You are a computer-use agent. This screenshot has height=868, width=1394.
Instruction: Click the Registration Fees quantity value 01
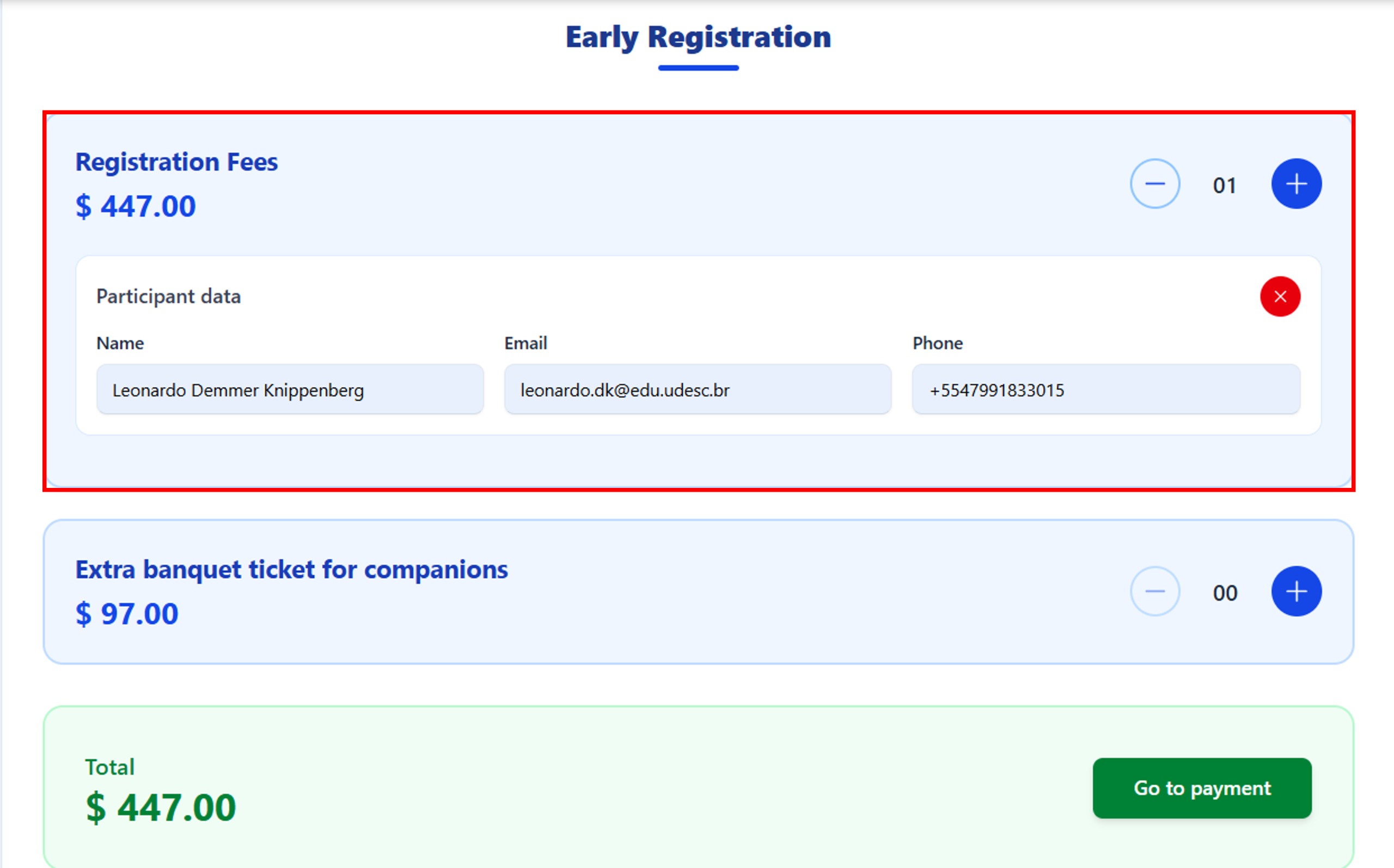click(1225, 186)
